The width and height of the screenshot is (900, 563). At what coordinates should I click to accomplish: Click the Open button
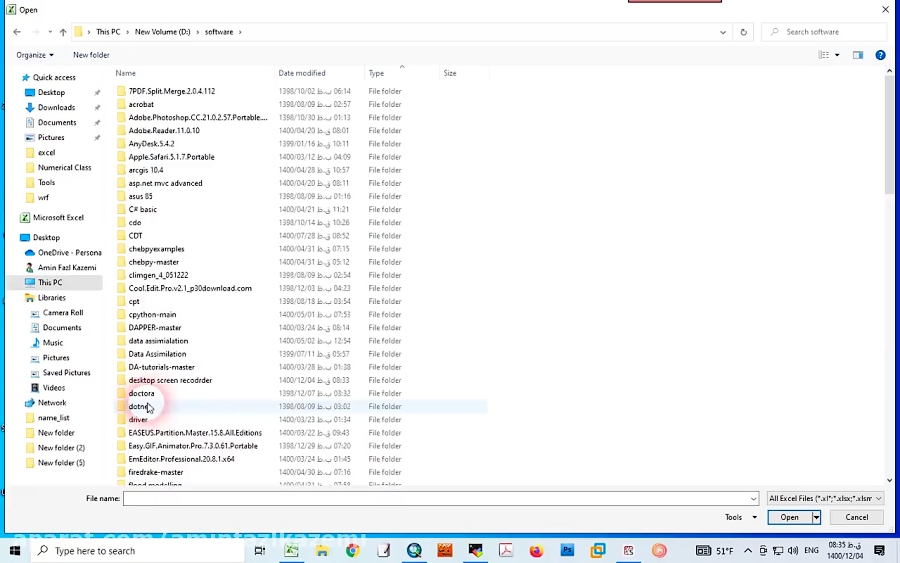tap(789, 517)
